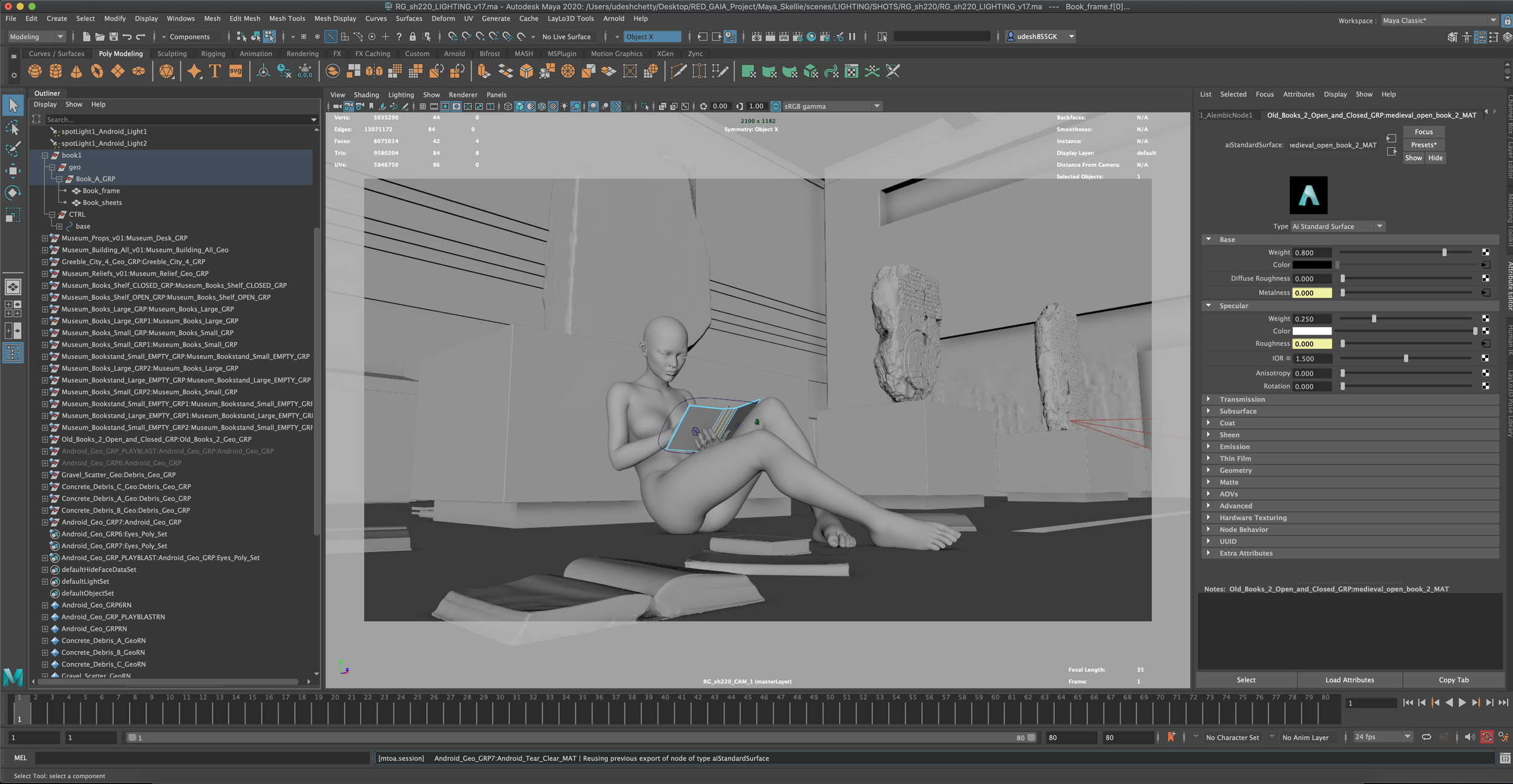Click the Lasso select tool

pyautogui.click(x=13, y=128)
